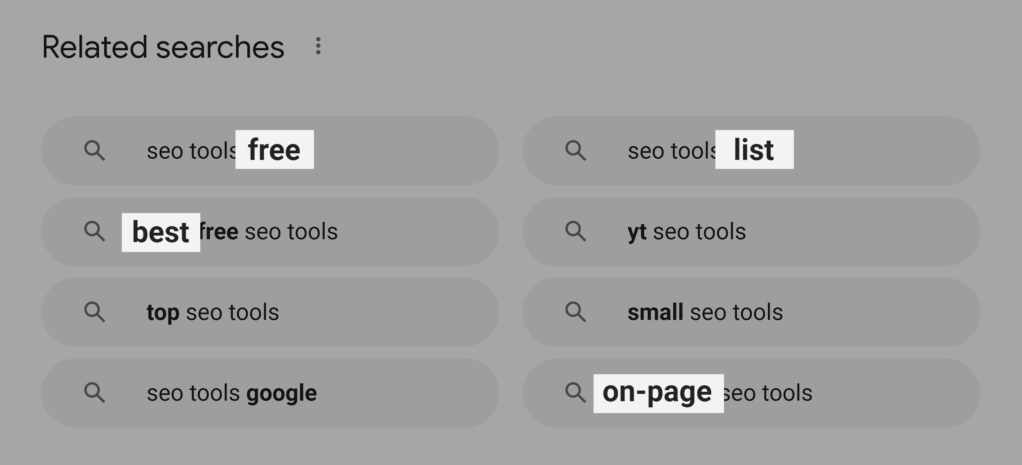1022x465 pixels.
Task: Click magnifier icon next to 'on-page seo tools'
Action: [575, 392]
